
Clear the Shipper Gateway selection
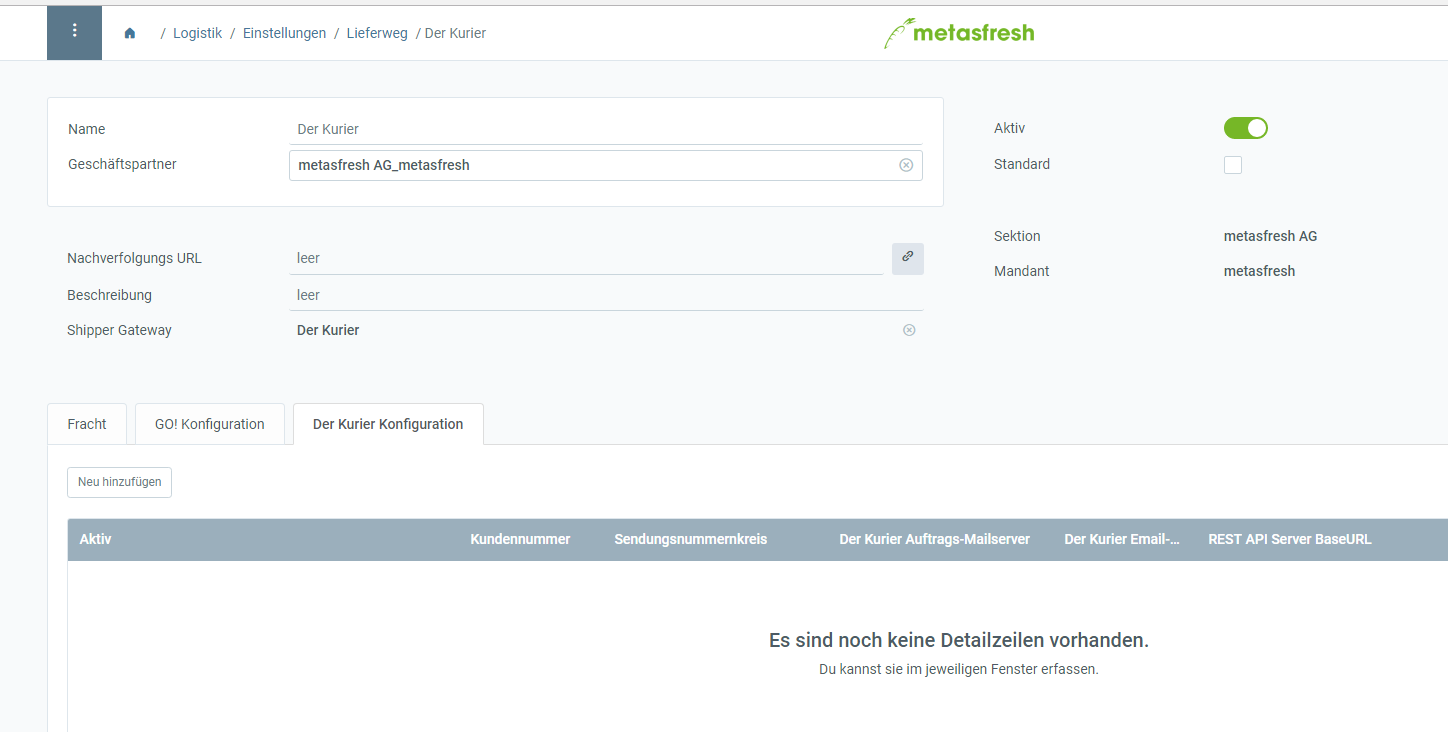pos(909,330)
